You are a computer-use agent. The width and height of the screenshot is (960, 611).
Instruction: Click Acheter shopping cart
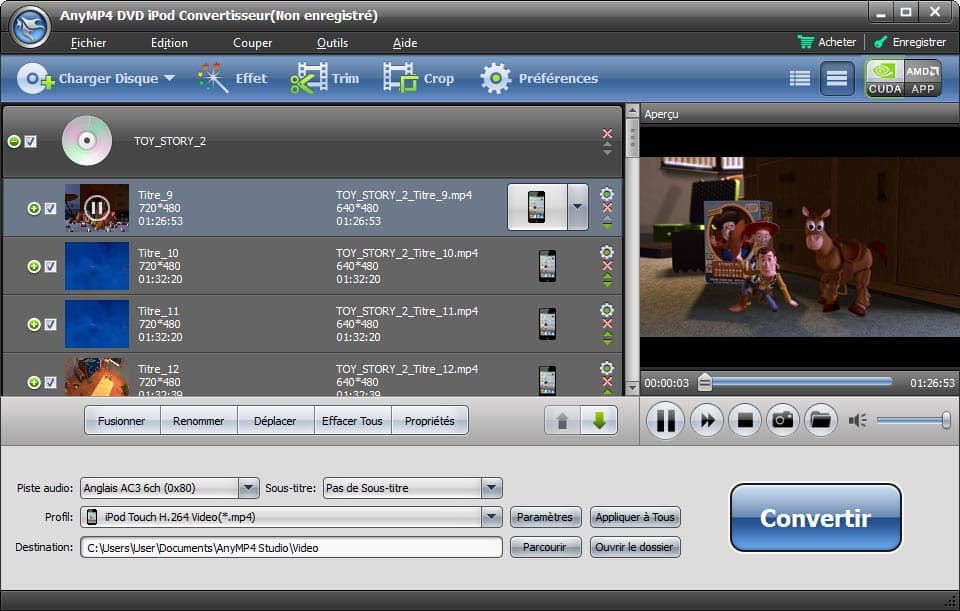pyautogui.click(x=827, y=42)
